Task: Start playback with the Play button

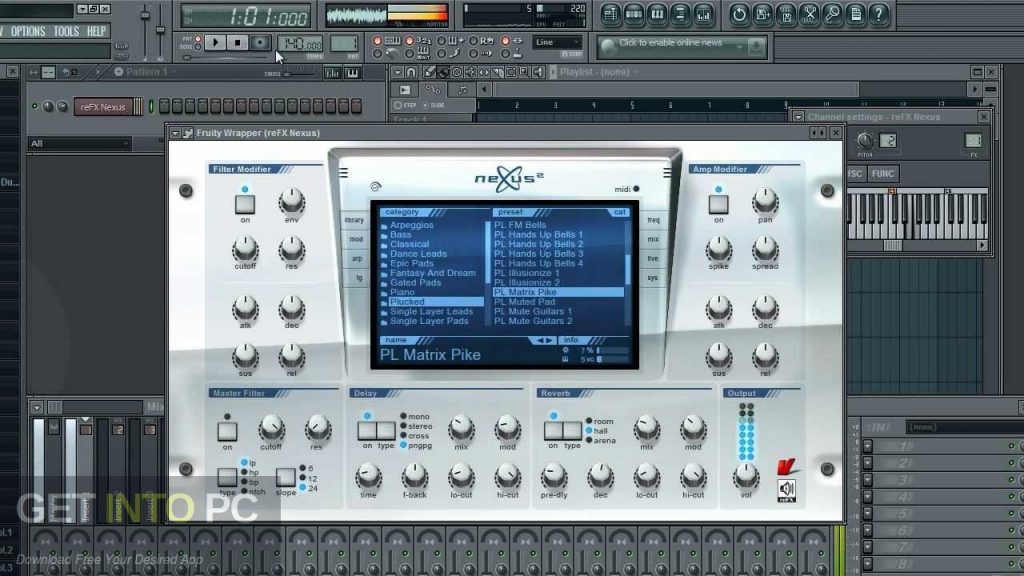Action: 215,43
